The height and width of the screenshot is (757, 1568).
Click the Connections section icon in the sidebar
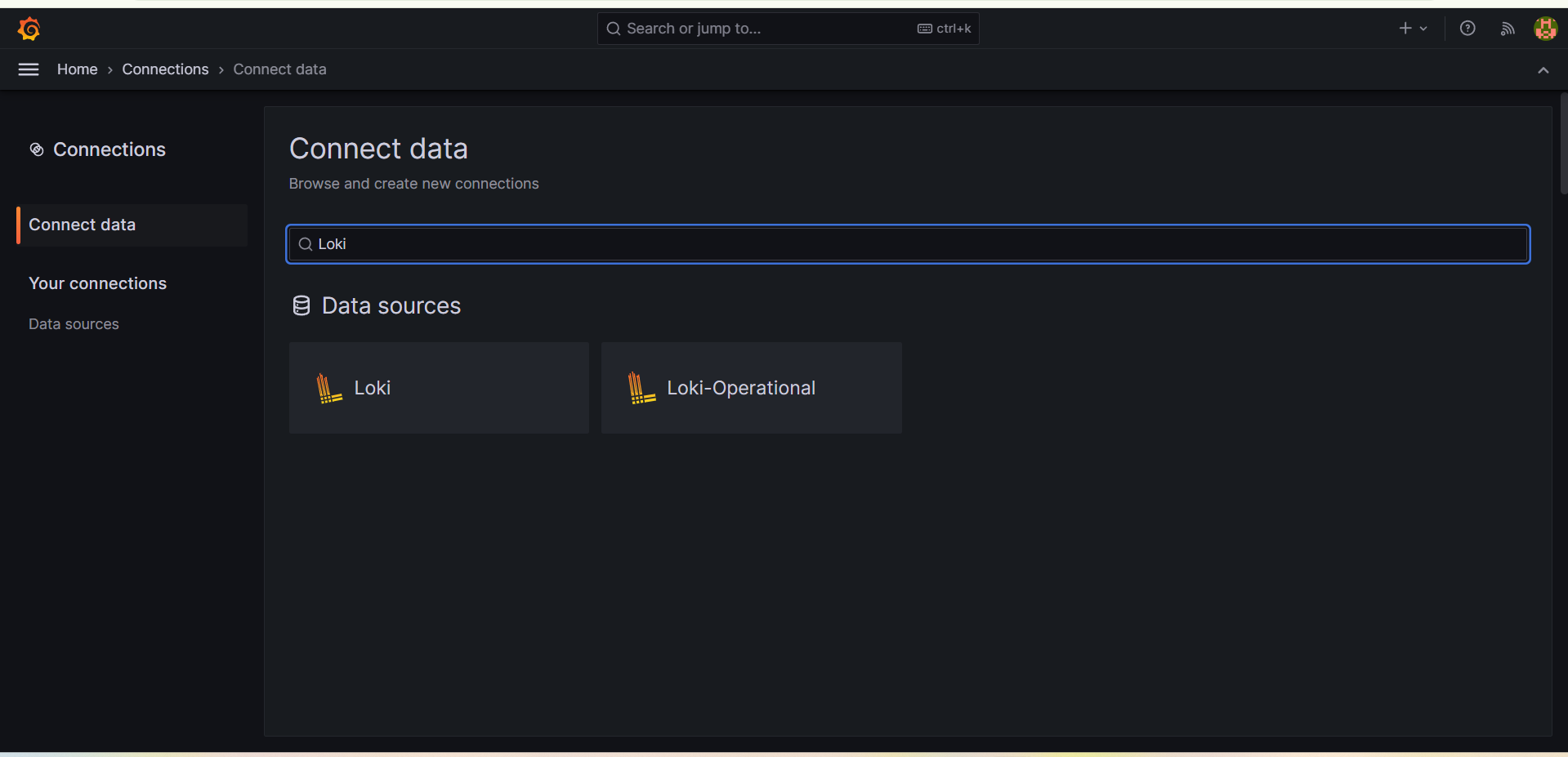[x=37, y=149]
